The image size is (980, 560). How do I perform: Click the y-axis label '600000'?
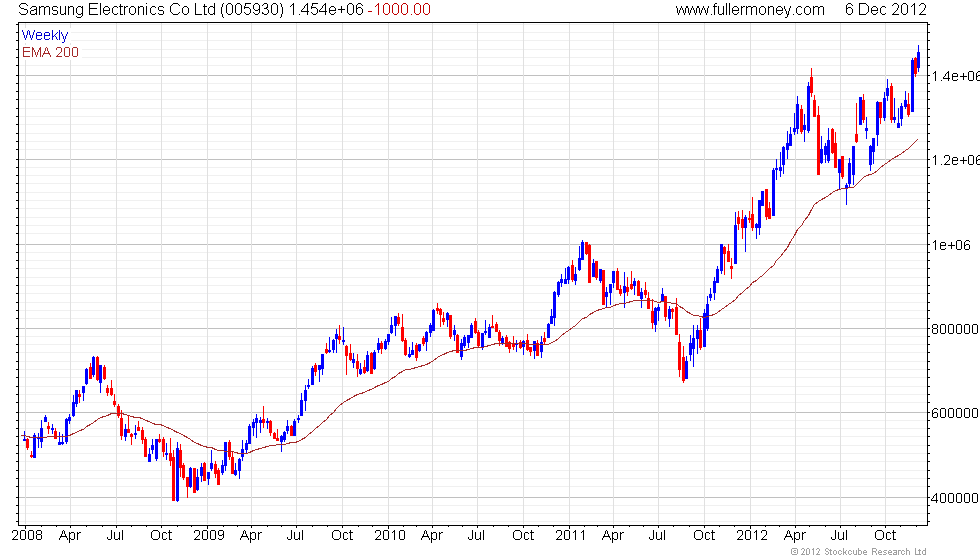point(955,413)
